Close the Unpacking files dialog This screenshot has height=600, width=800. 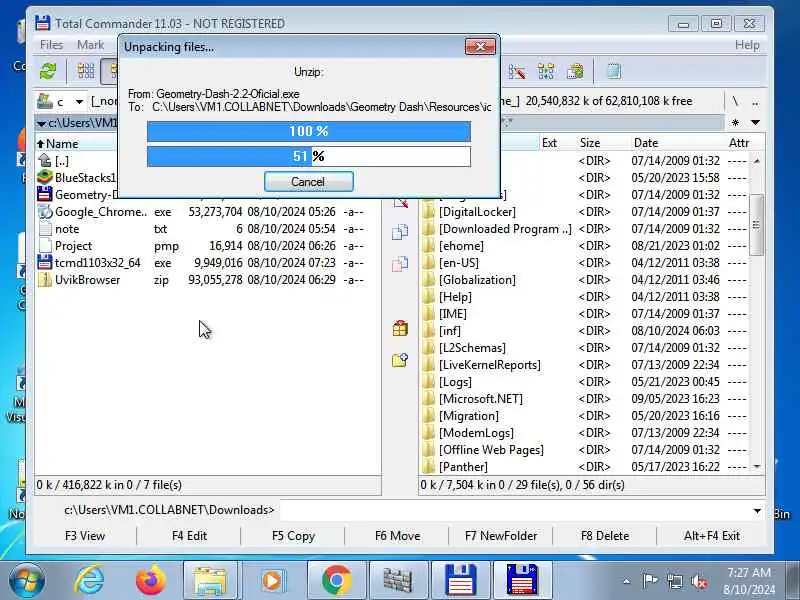[480, 46]
